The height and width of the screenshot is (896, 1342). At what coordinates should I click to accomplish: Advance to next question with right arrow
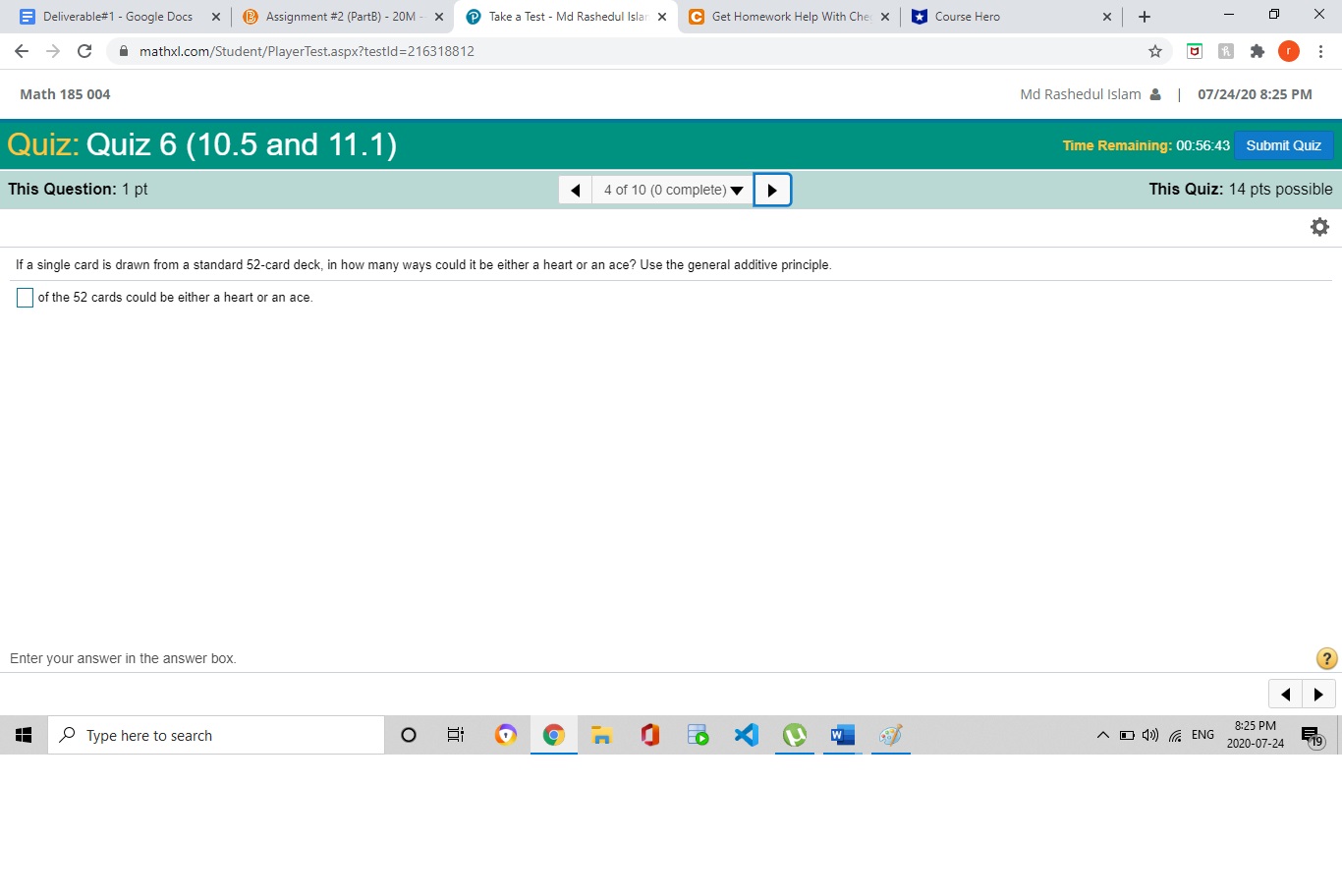click(x=772, y=189)
